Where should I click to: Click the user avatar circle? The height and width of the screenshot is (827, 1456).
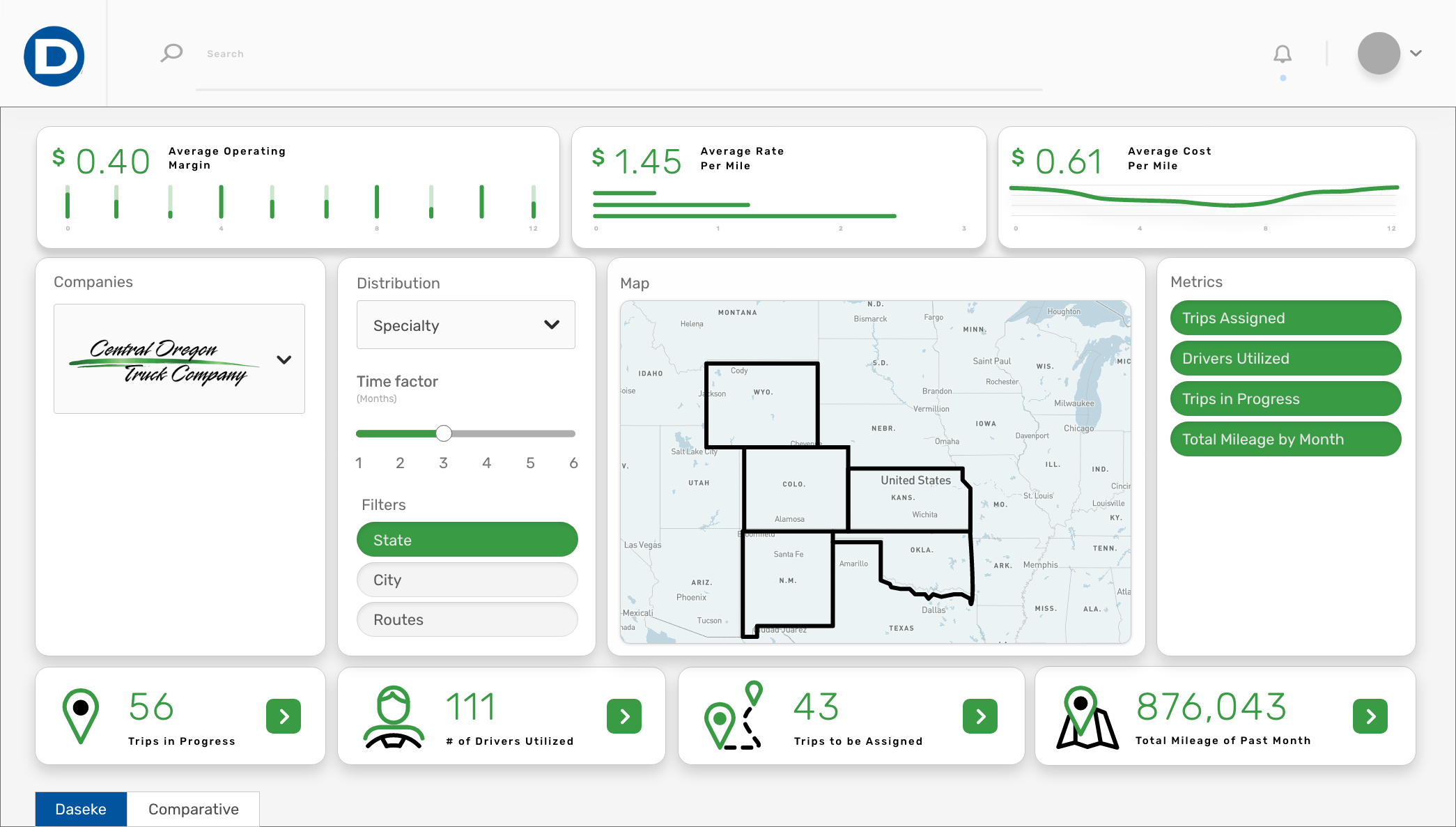coord(1379,53)
